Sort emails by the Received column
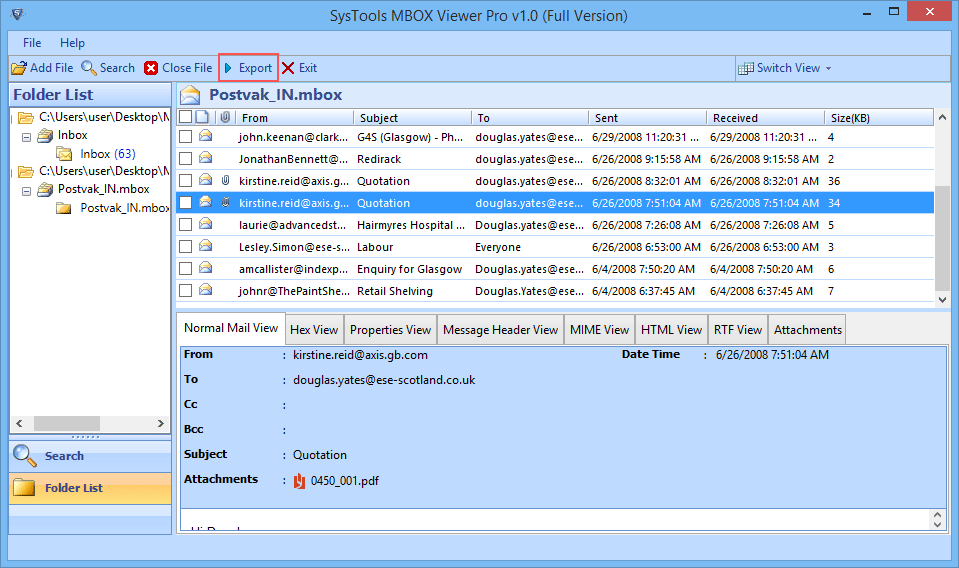This screenshot has width=959, height=568. [765, 117]
